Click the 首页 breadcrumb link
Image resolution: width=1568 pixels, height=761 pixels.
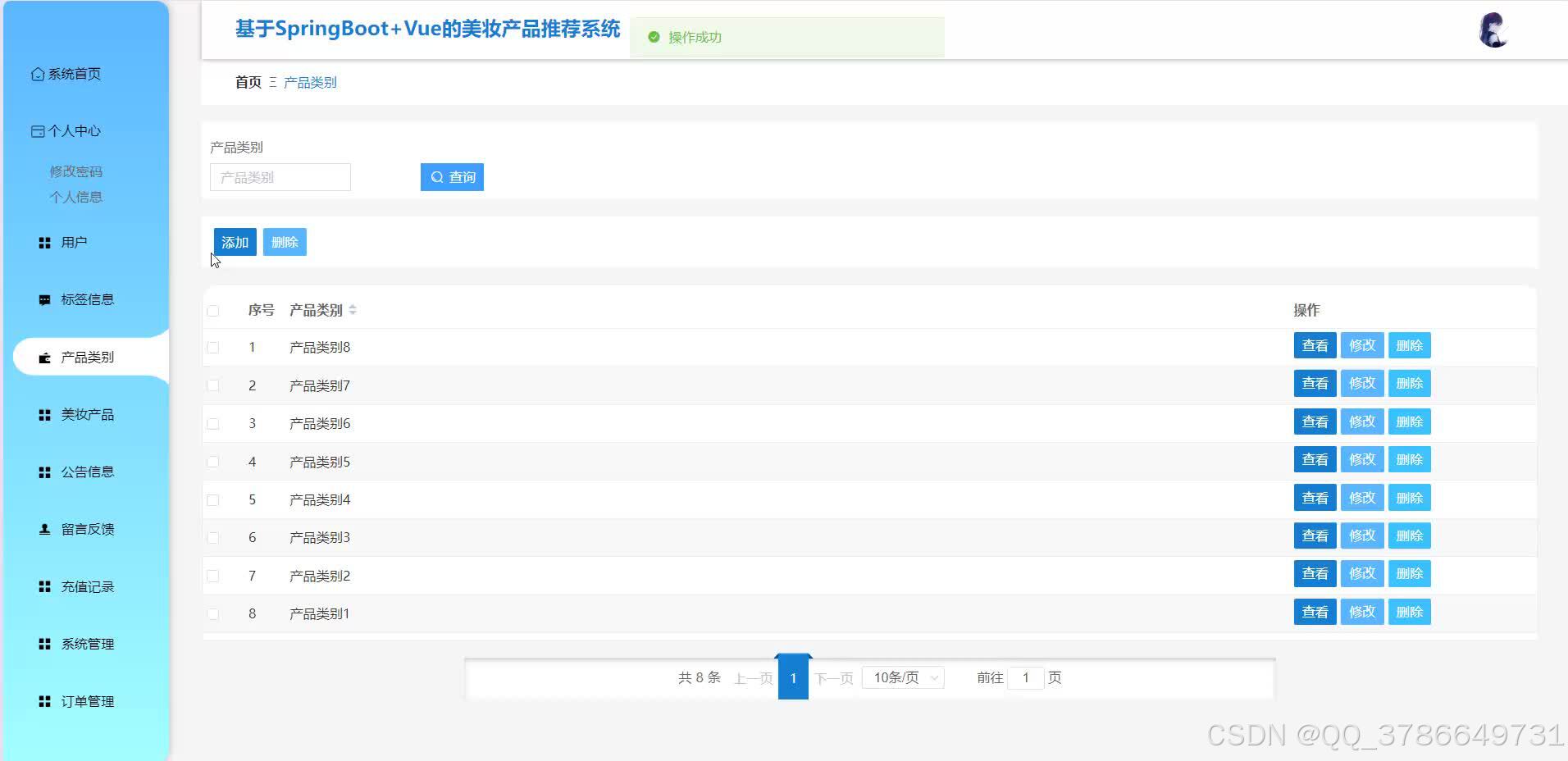click(248, 82)
